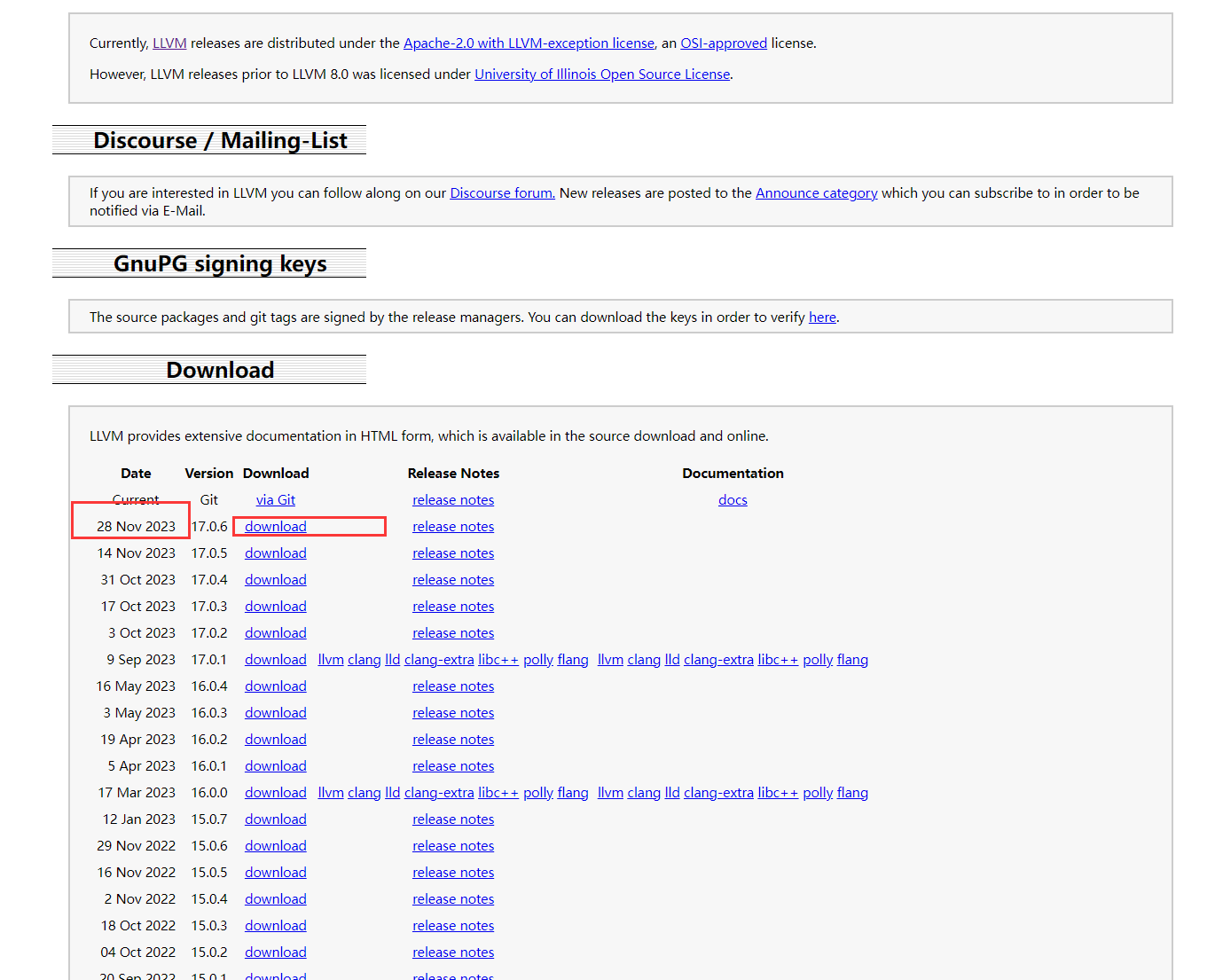
Task: View release notes for 17.0.6
Action: tap(453, 527)
